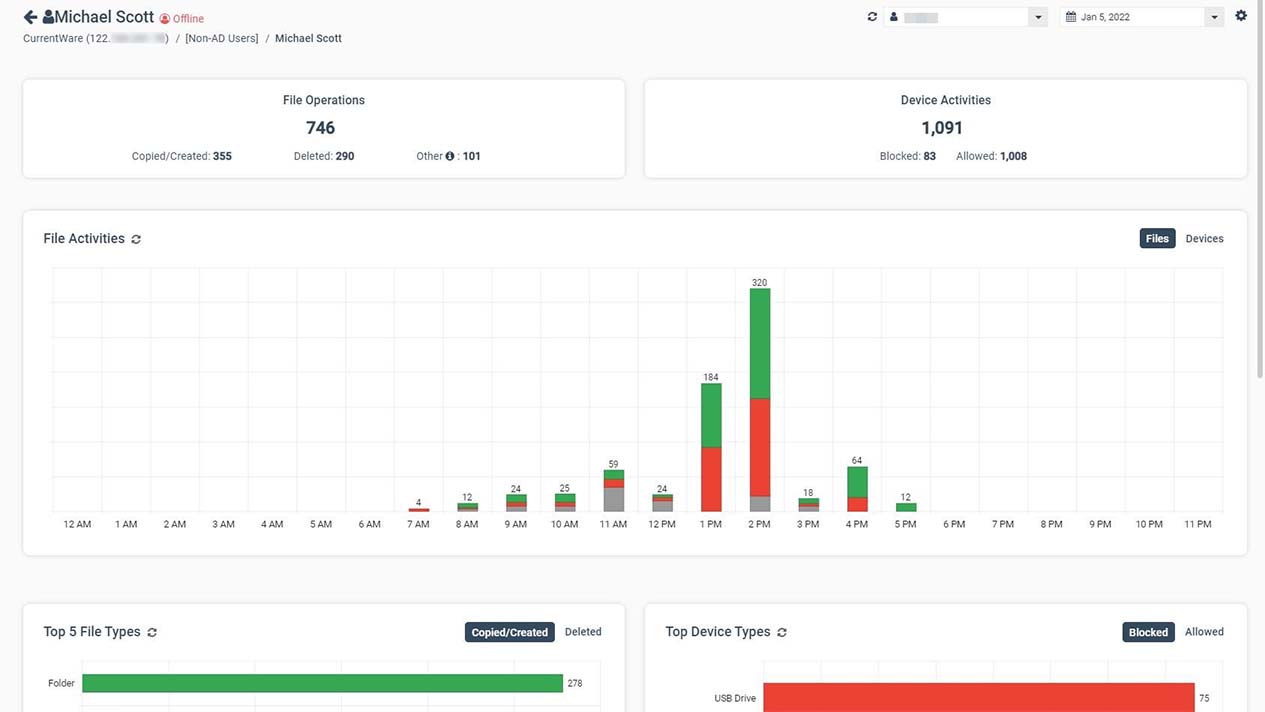This screenshot has width=1265, height=712.
Task: Click the refresh icon next to user selector
Action: point(872,17)
